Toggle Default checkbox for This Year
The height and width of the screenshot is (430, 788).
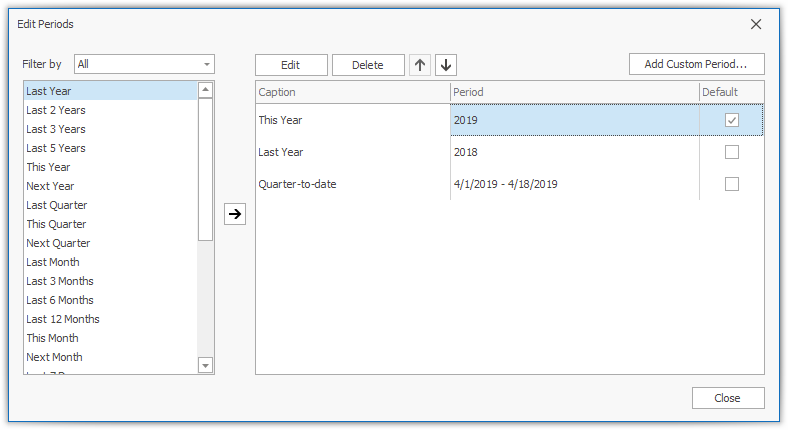(x=732, y=120)
